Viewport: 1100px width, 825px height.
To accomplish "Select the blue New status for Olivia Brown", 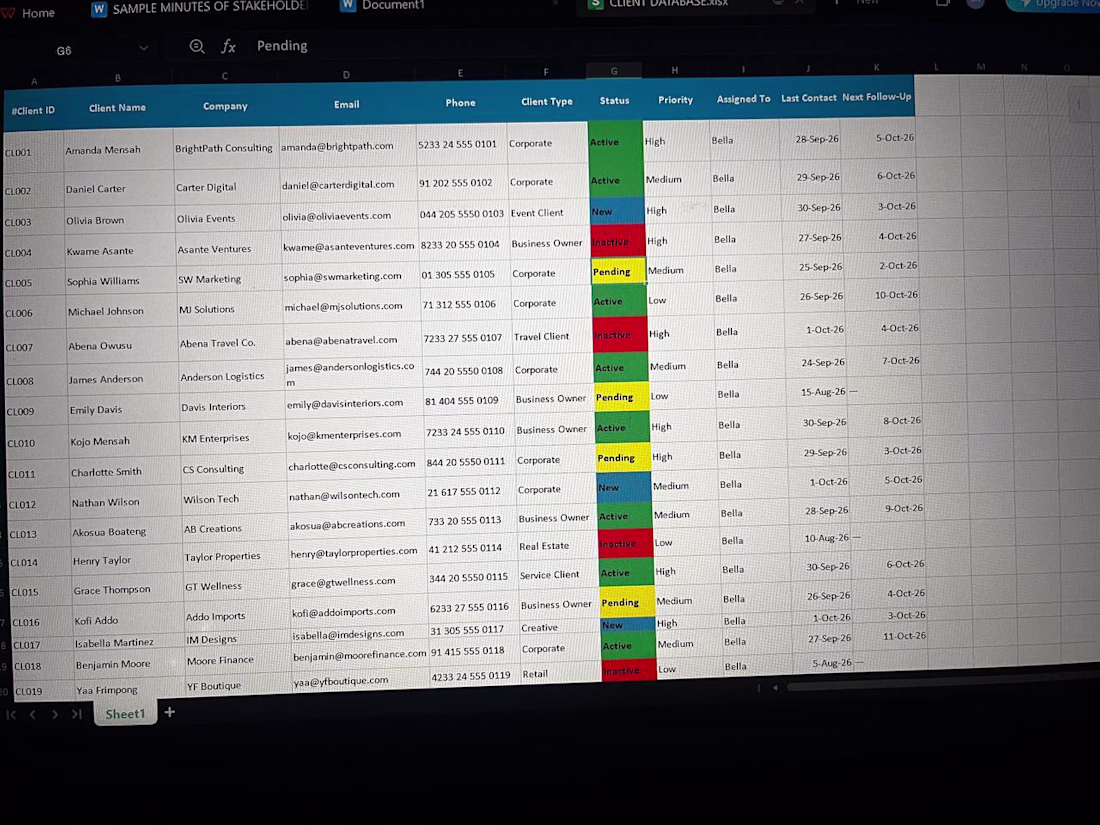I will coord(617,211).
